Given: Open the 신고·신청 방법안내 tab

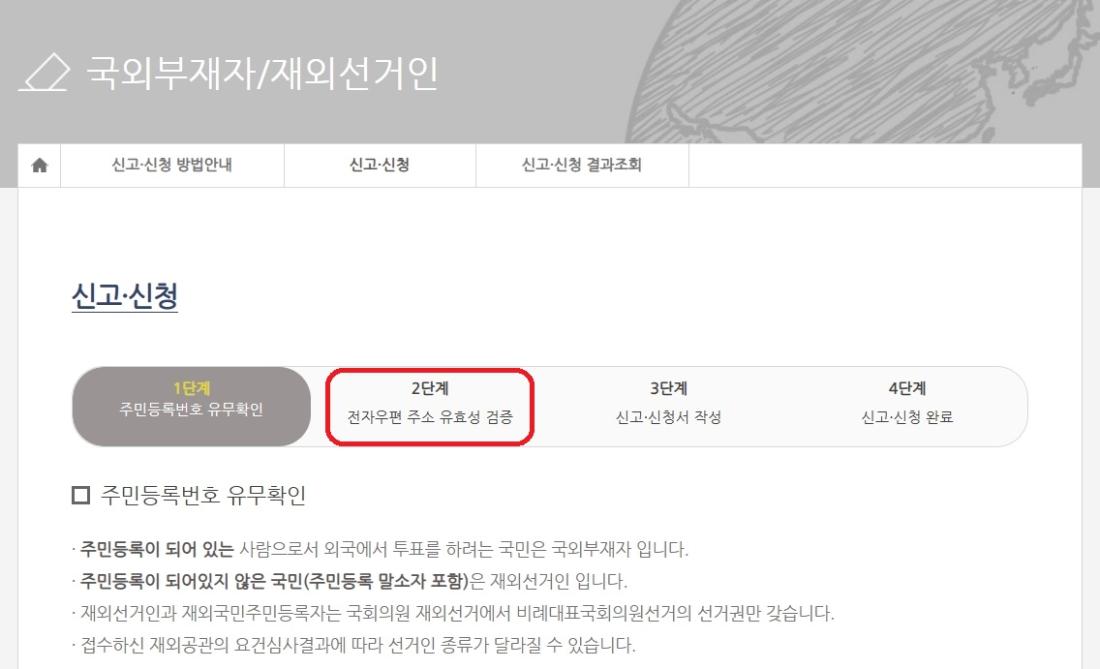Looking at the screenshot, I should coord(172,165).
